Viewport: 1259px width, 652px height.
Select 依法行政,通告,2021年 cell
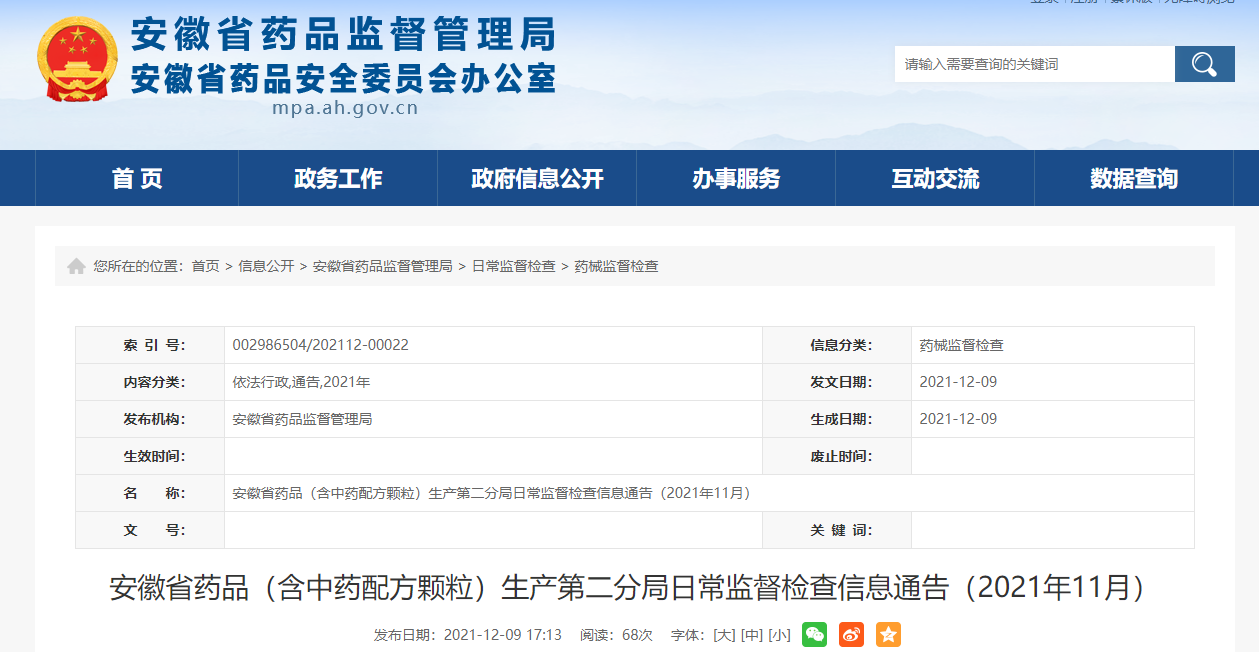pyautogui.click(x=301, y=382)
